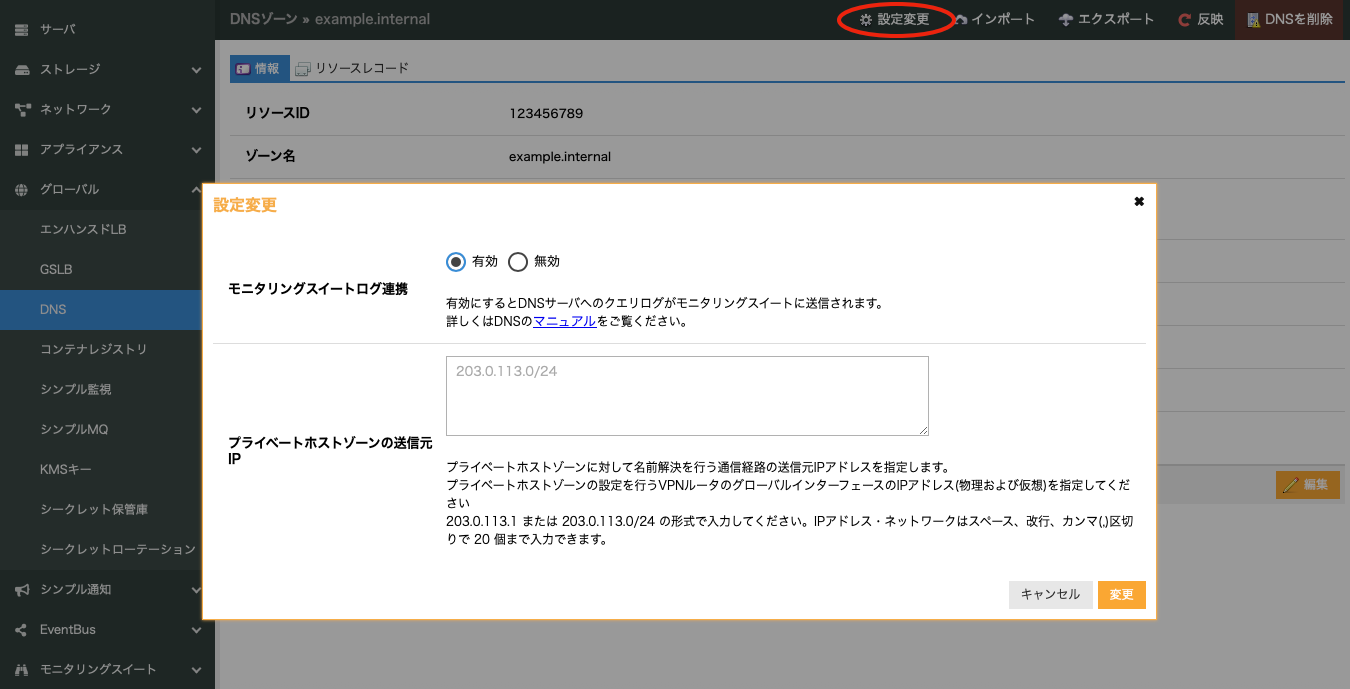
Task: Expand the ネットワーク menu chevron
Action: tap(197, 110)
